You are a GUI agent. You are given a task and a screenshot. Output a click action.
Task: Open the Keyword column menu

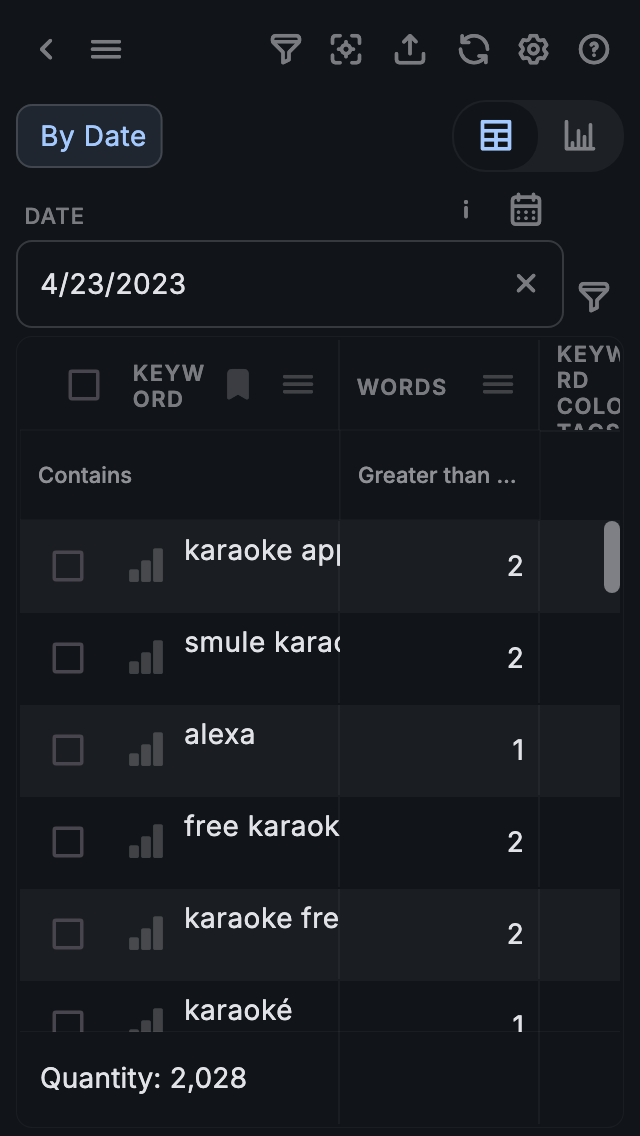pos(298,384)
